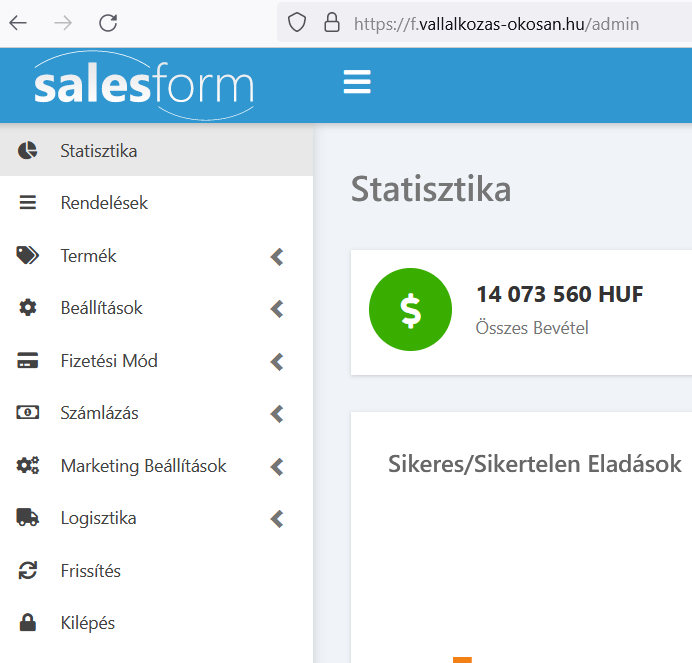Click the salesform logo
The height and width of the screenshot is (663, 692).
tap(144, 85)
